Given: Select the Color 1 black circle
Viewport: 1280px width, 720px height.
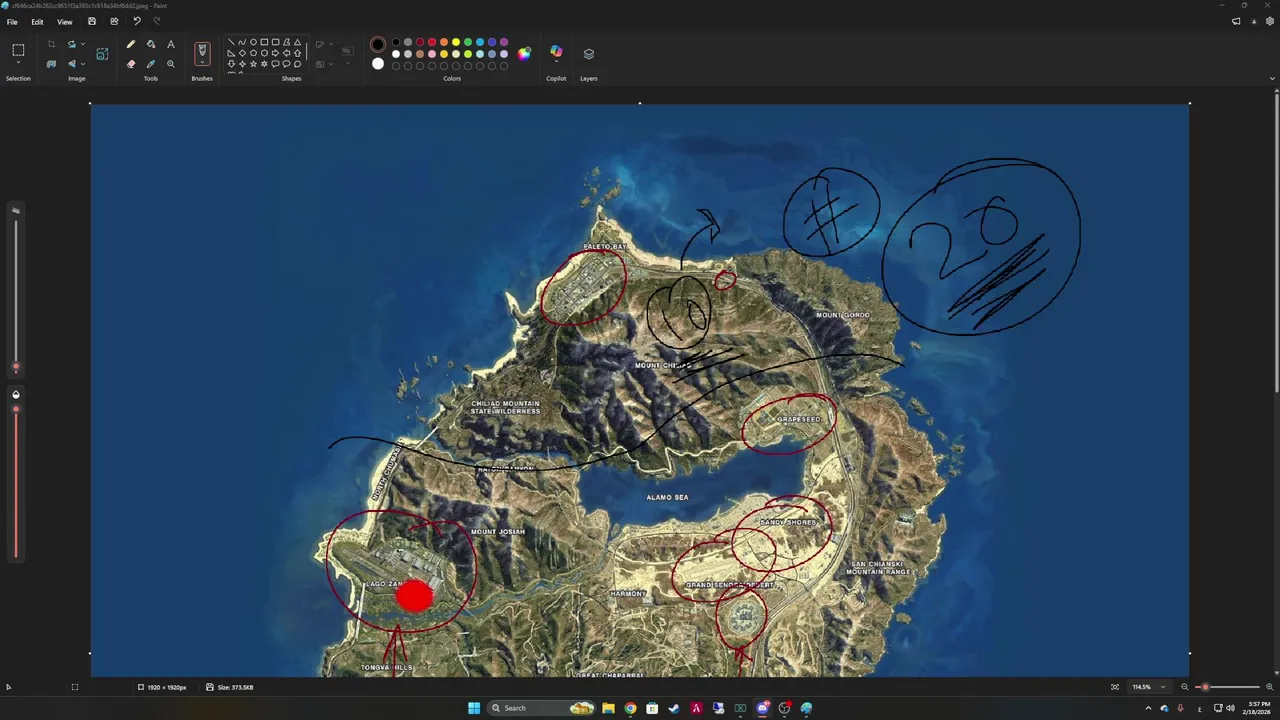Looking at the screenshot, I should [378, 44].
